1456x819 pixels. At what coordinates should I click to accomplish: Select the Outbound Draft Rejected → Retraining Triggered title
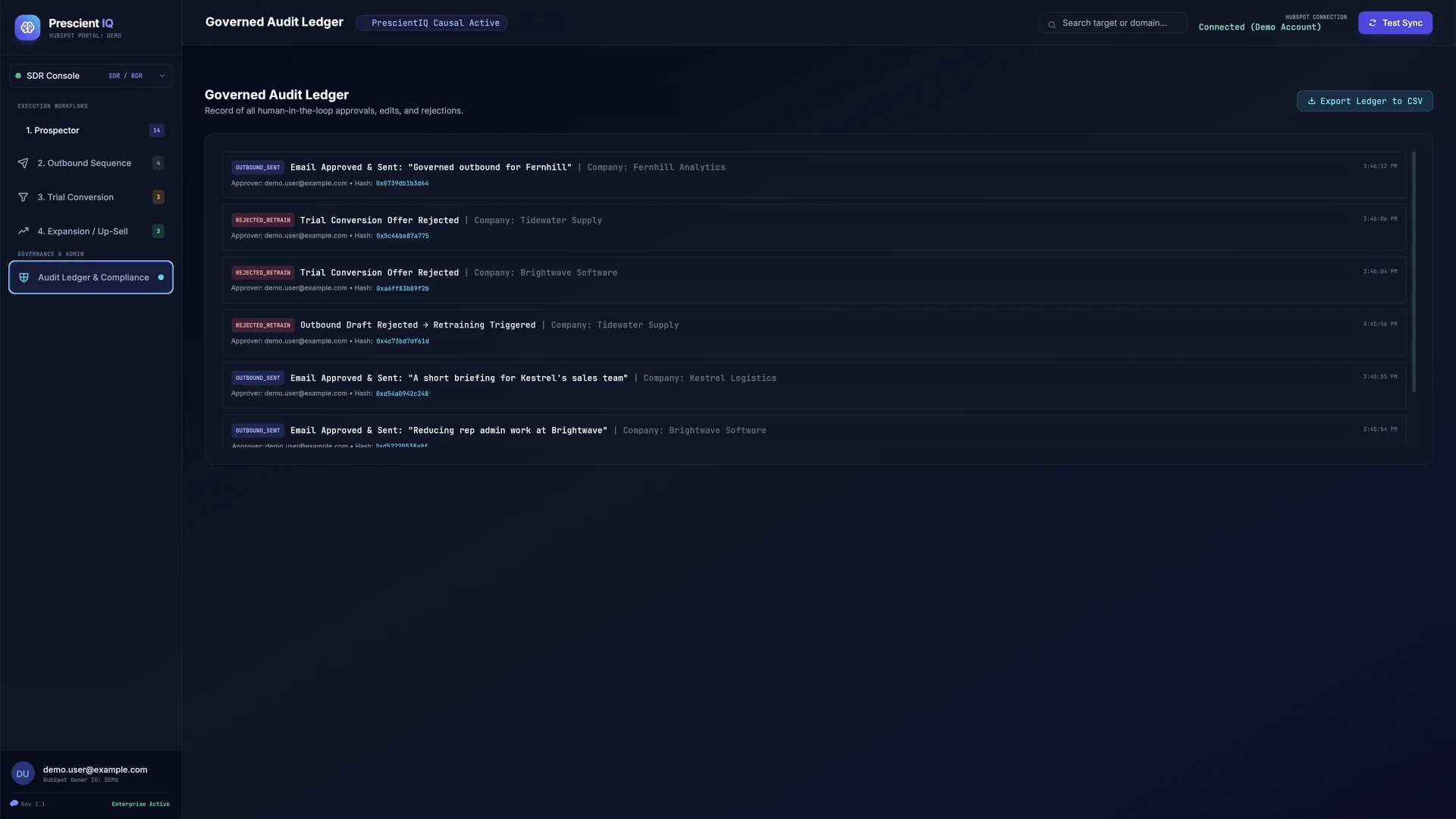[x=418, y=325]
